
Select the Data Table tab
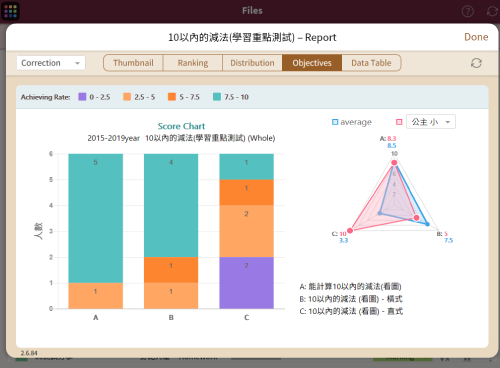(371, 63)
